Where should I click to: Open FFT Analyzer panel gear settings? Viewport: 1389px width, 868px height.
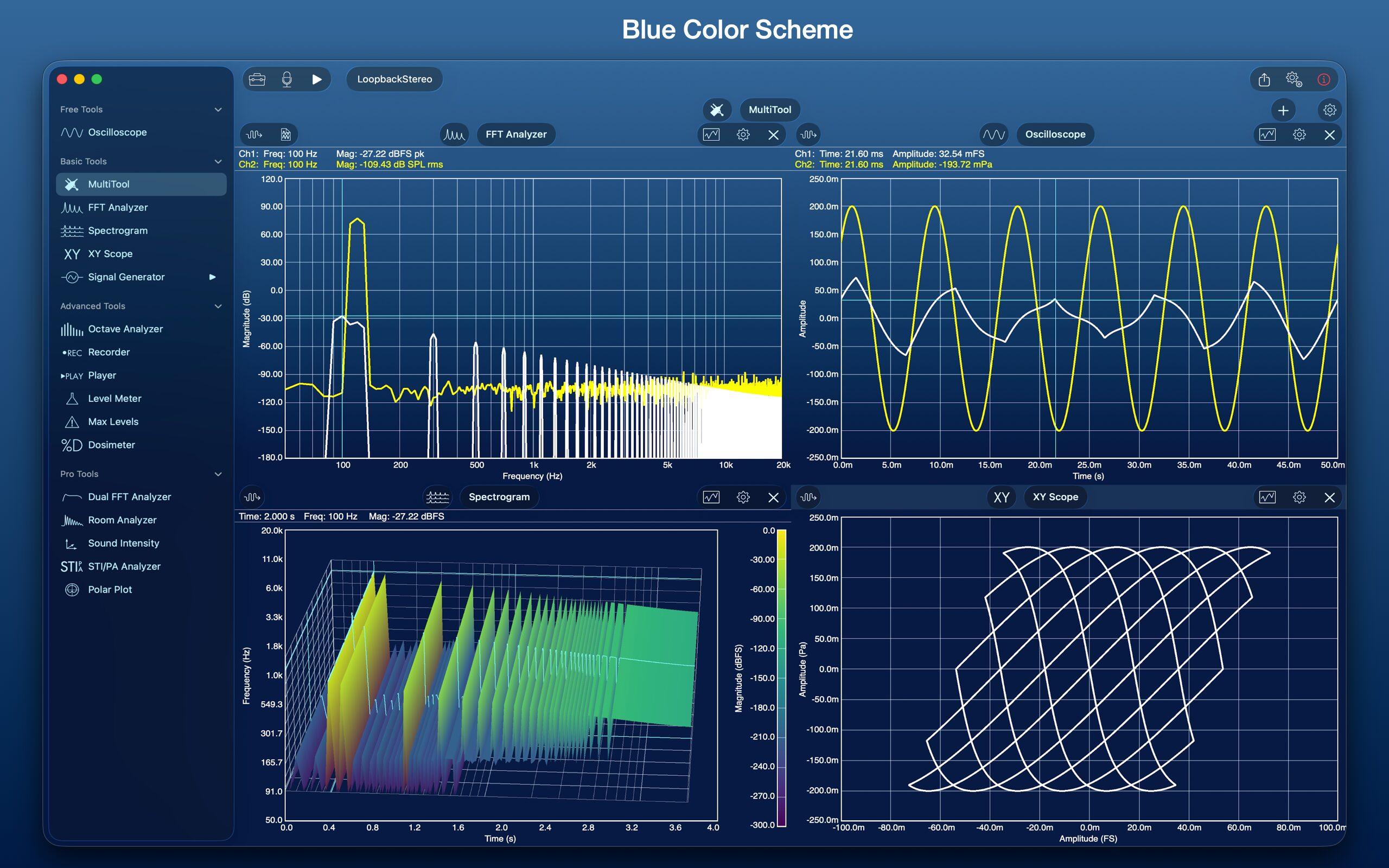click(x=743, y=135)
